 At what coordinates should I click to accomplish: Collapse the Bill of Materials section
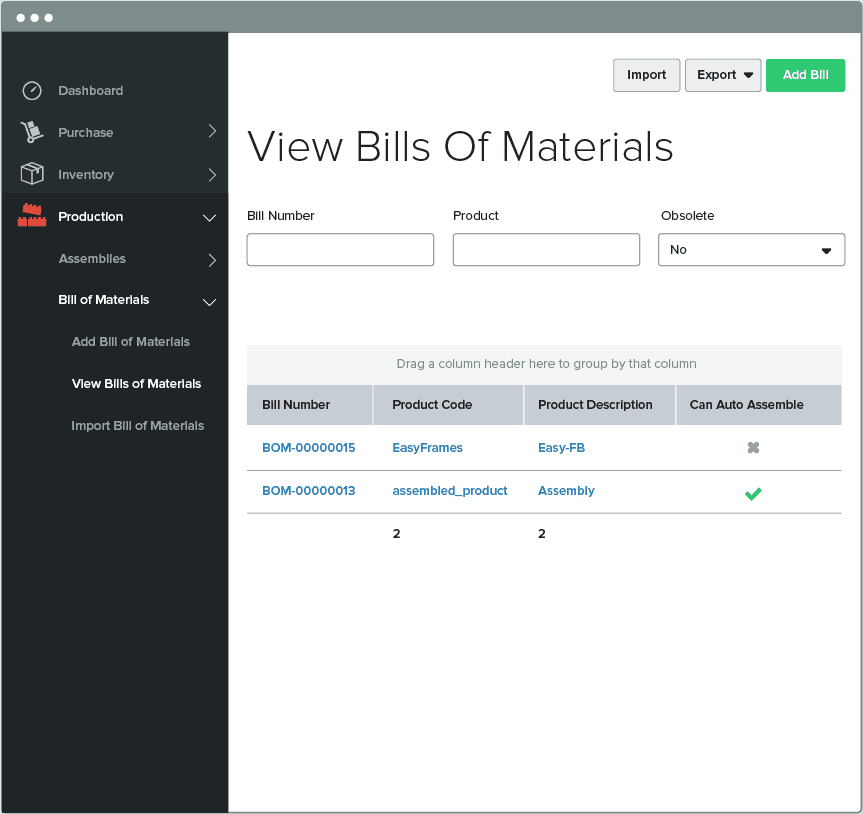click(x=209, y=301)
